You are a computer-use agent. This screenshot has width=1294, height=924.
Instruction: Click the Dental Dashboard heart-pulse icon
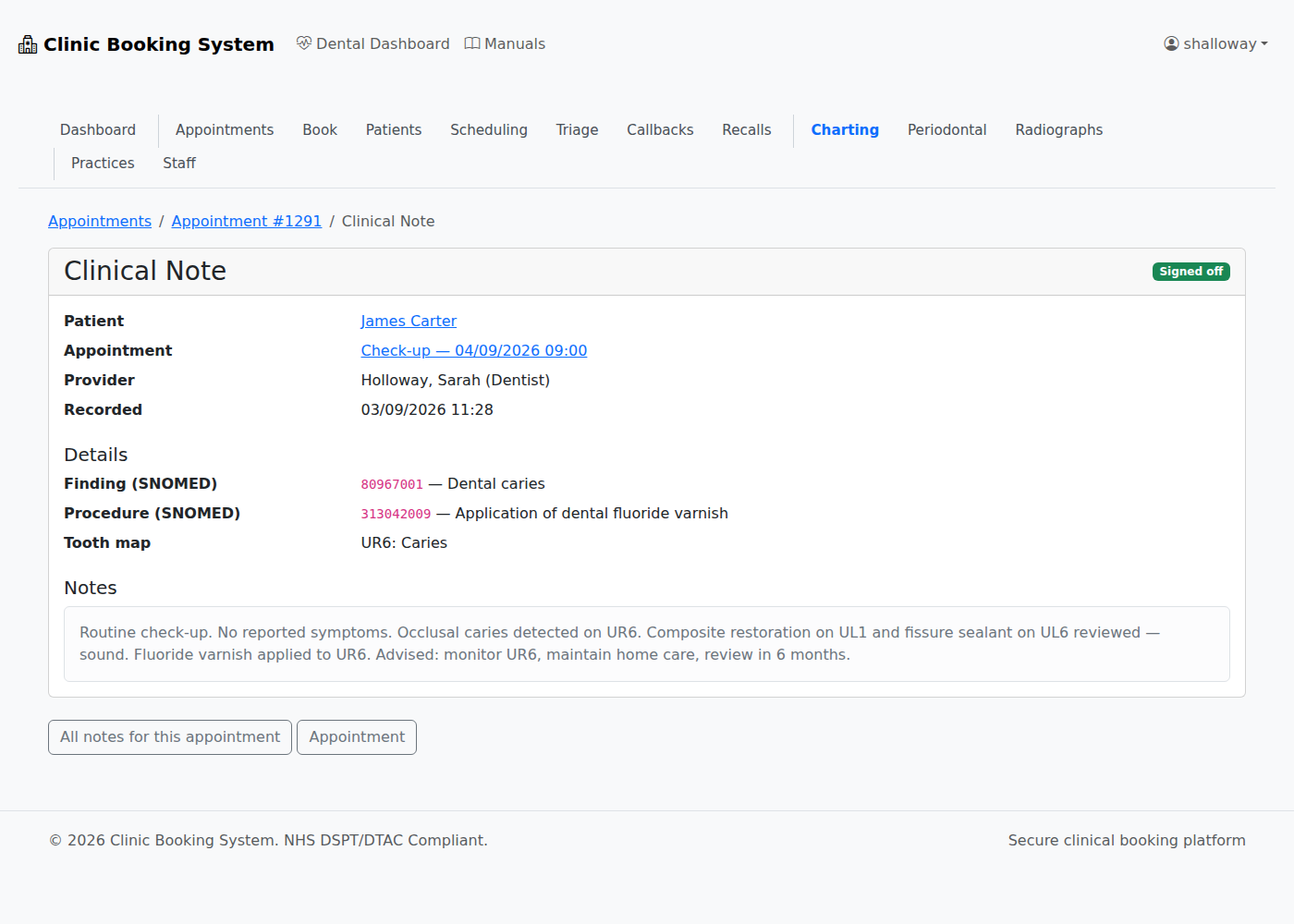coord(304,43)
